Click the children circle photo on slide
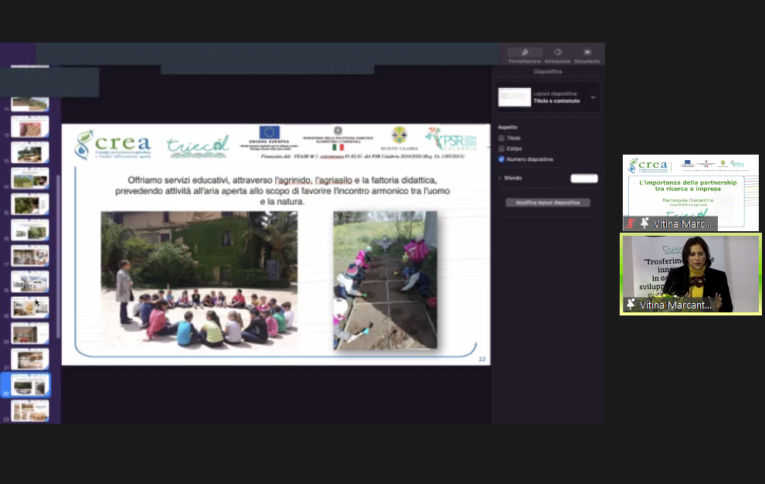765x484 pixels. point(198,280)
